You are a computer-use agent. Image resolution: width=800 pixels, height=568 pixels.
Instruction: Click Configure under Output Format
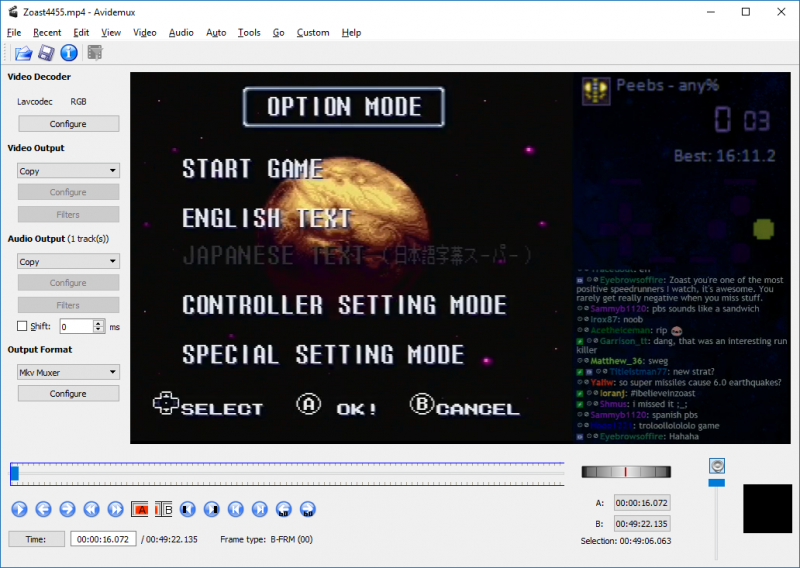click(68, 393)
